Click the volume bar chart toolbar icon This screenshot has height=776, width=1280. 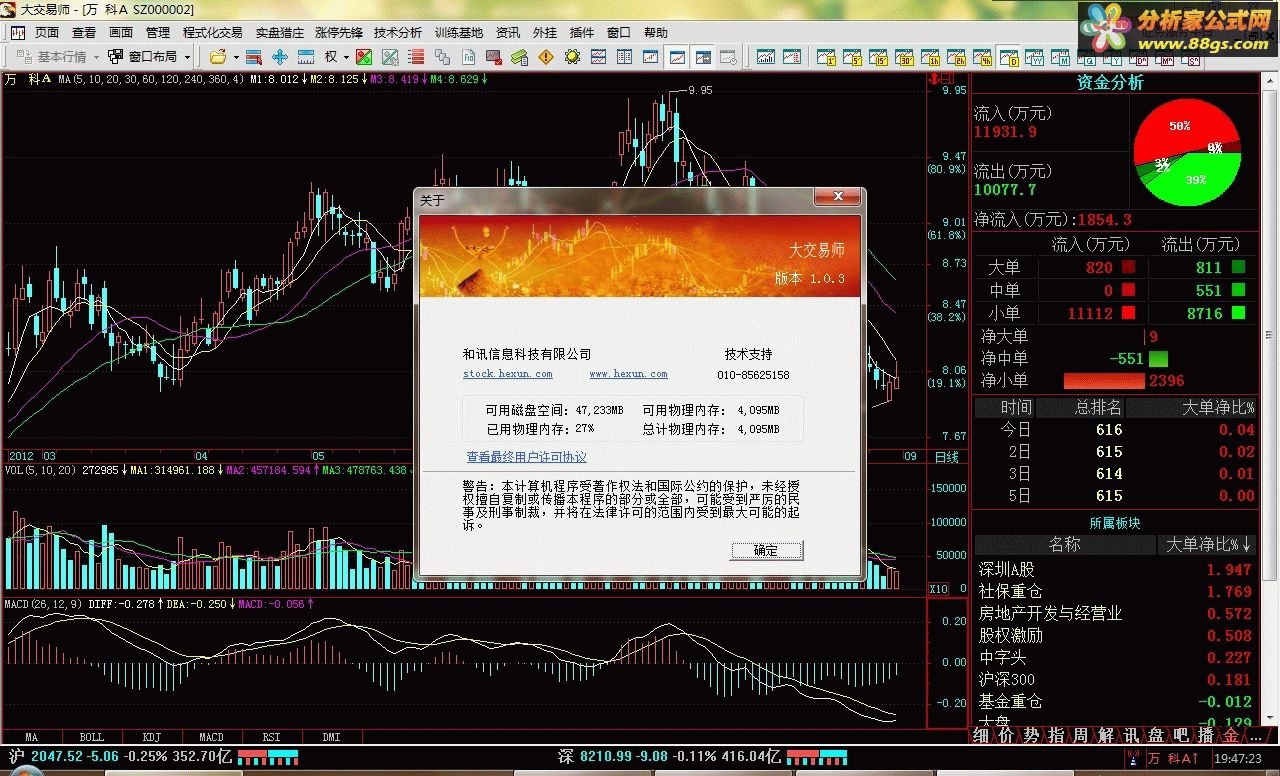pyautogui.click(x=766, y=57)
